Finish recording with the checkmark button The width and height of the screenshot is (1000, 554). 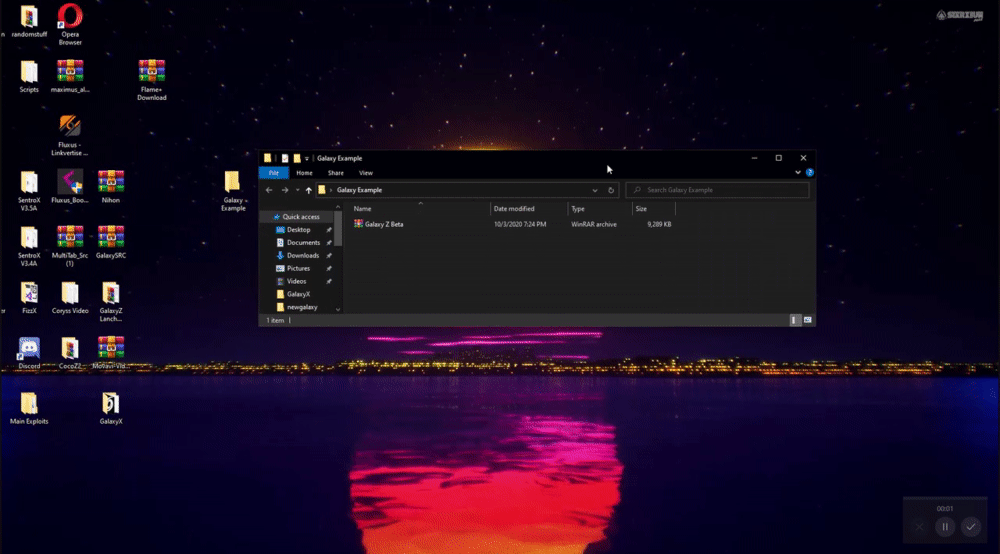click(971, 527)
